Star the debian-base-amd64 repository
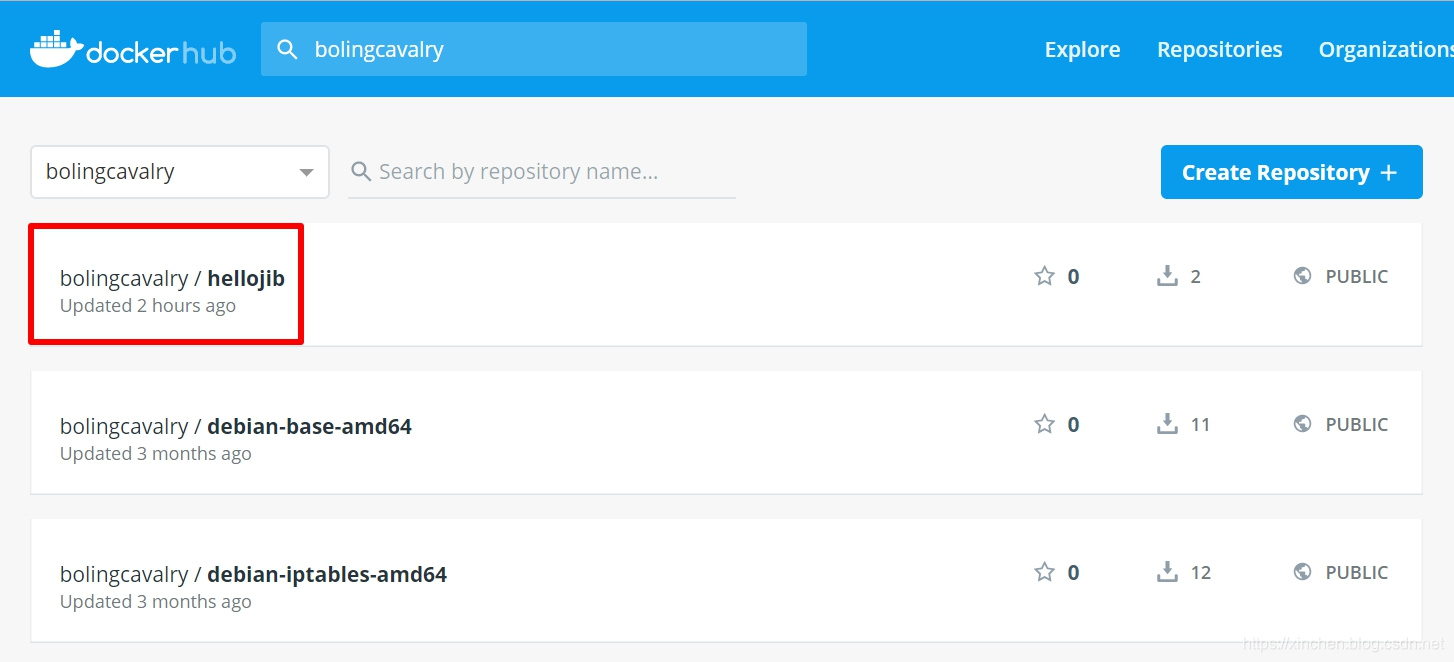Screen dimensions: 1454x662 click(x=1044, y=424)
